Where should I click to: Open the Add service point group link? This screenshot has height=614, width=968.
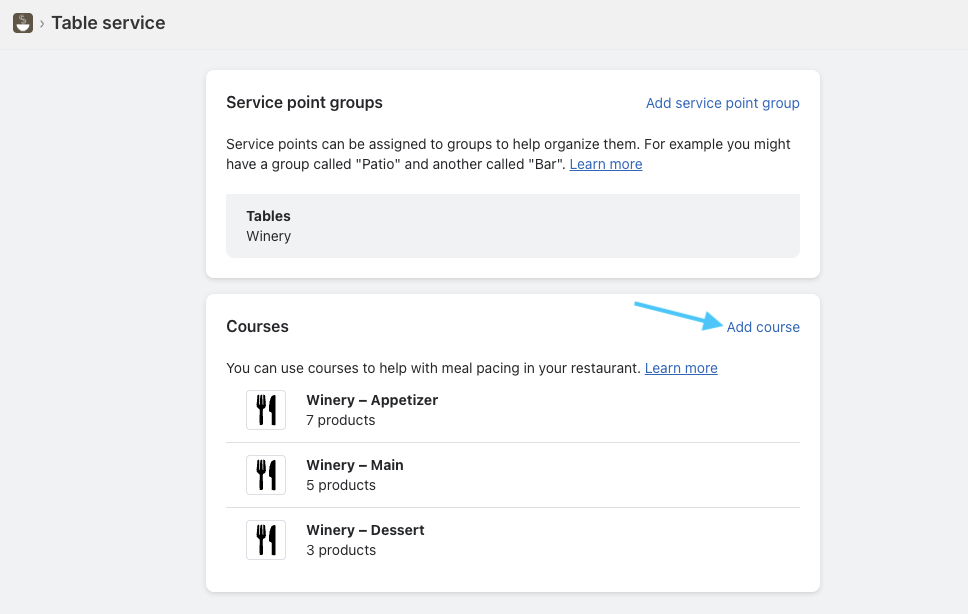[722, 103]
